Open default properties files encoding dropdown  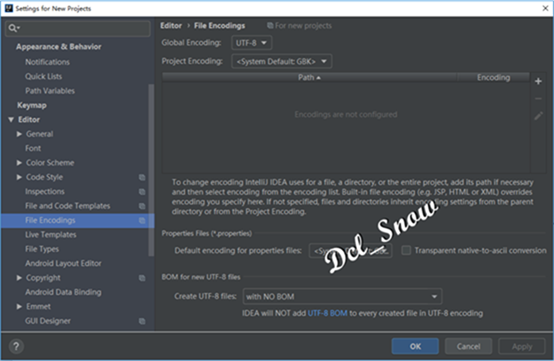pos(350,251)
